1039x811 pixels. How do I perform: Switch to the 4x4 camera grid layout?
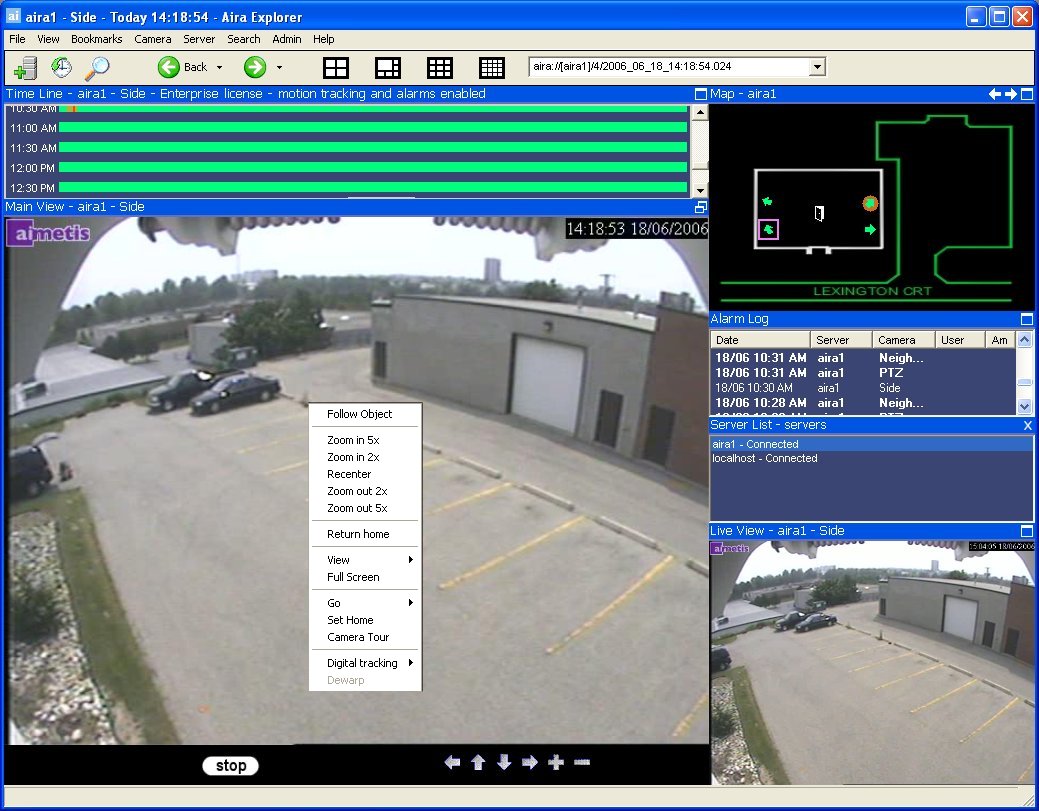click(x=492, y=68)
